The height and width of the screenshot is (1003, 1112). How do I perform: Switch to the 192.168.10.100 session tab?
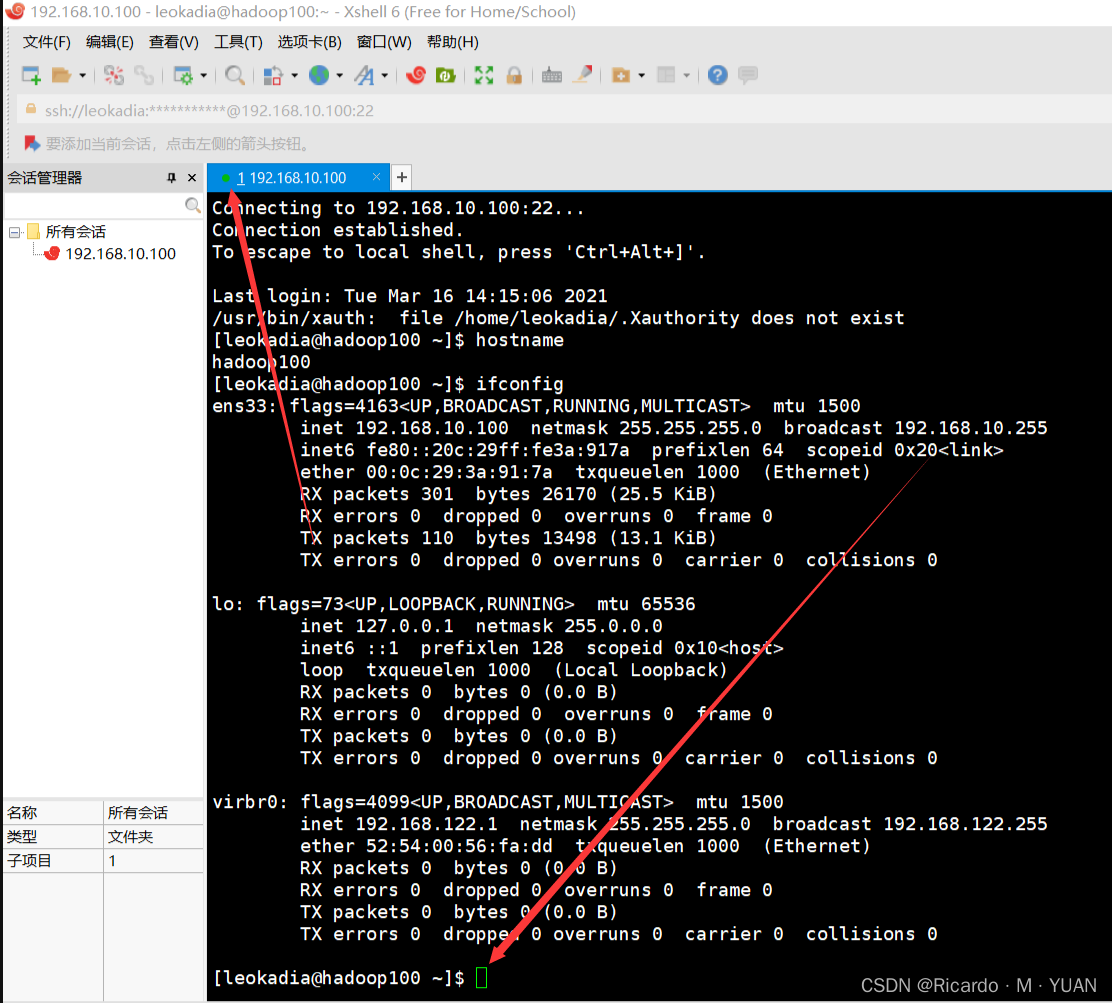(x=298, y=177)
